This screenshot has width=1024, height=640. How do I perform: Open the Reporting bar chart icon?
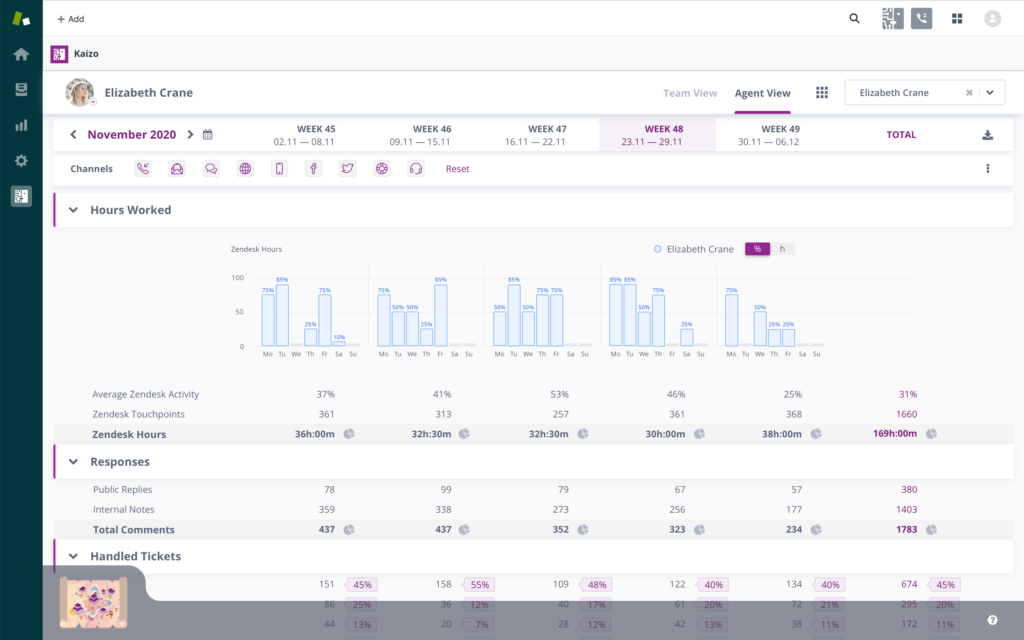[21, 125]
